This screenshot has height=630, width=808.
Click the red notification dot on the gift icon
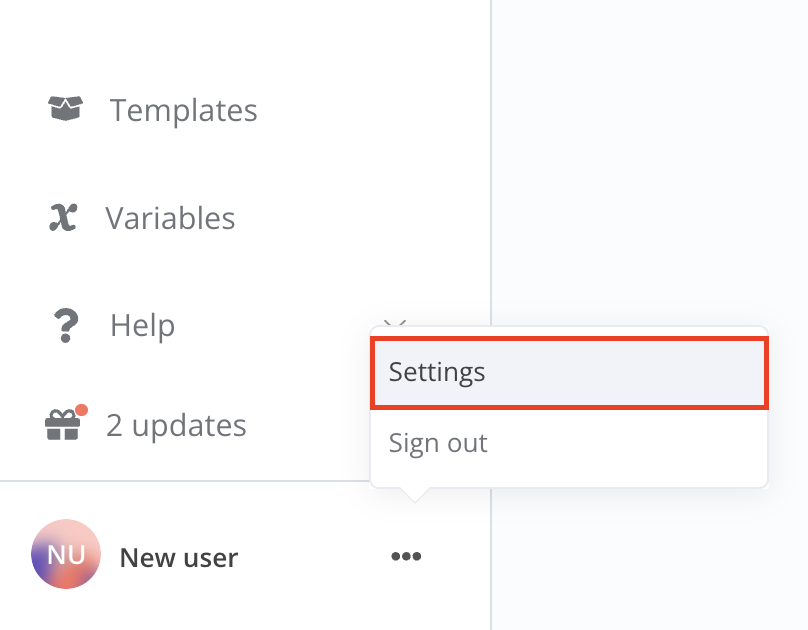pyautogui.click(x=82, y=407)
